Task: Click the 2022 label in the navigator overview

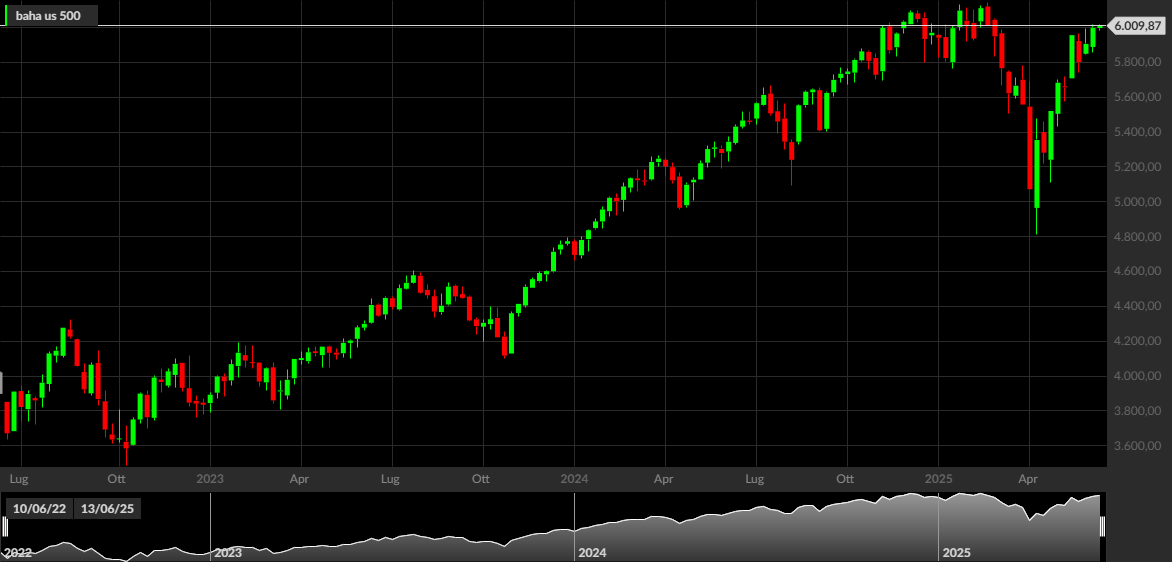Action: pos(16,553)
